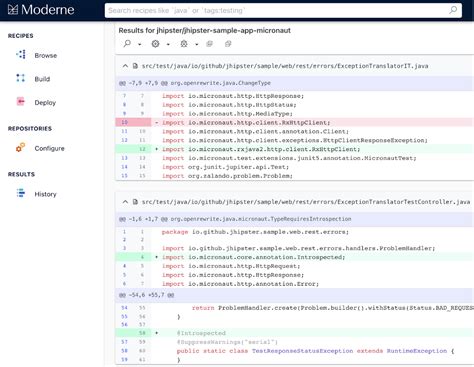The height and width of the screenshot is (367, 474).
Task: Click the Moderne logo in header
Action: (x=41, y=10)
